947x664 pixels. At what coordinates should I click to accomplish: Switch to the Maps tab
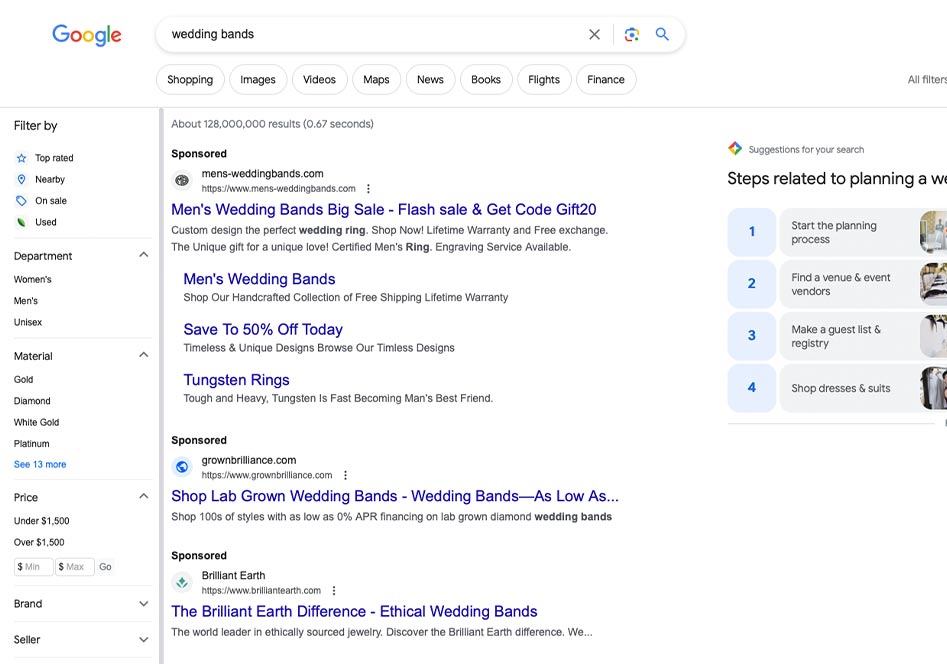click(x=376, y=80)
